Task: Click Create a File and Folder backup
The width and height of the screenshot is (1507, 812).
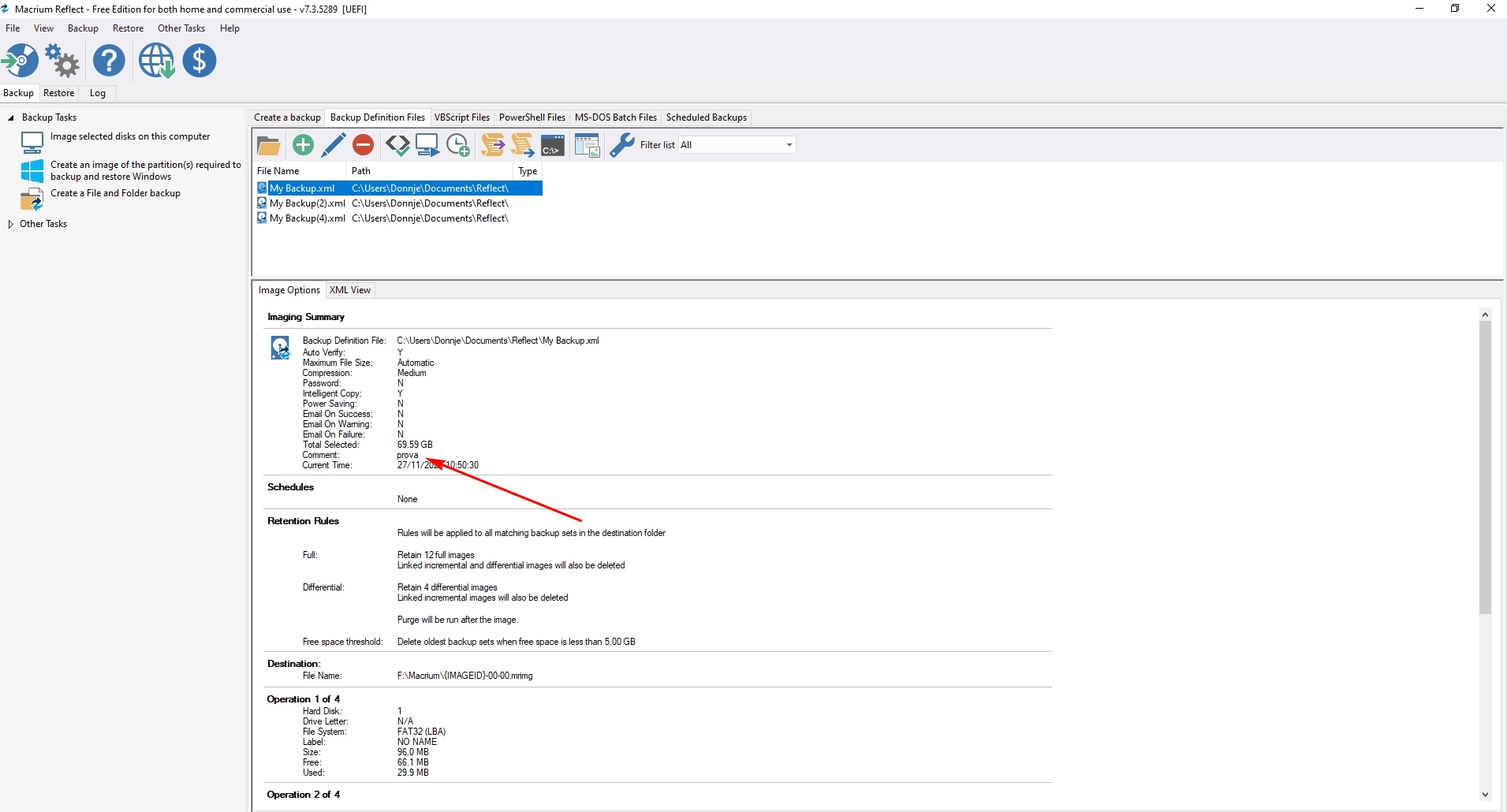Action: click(115, 193)
